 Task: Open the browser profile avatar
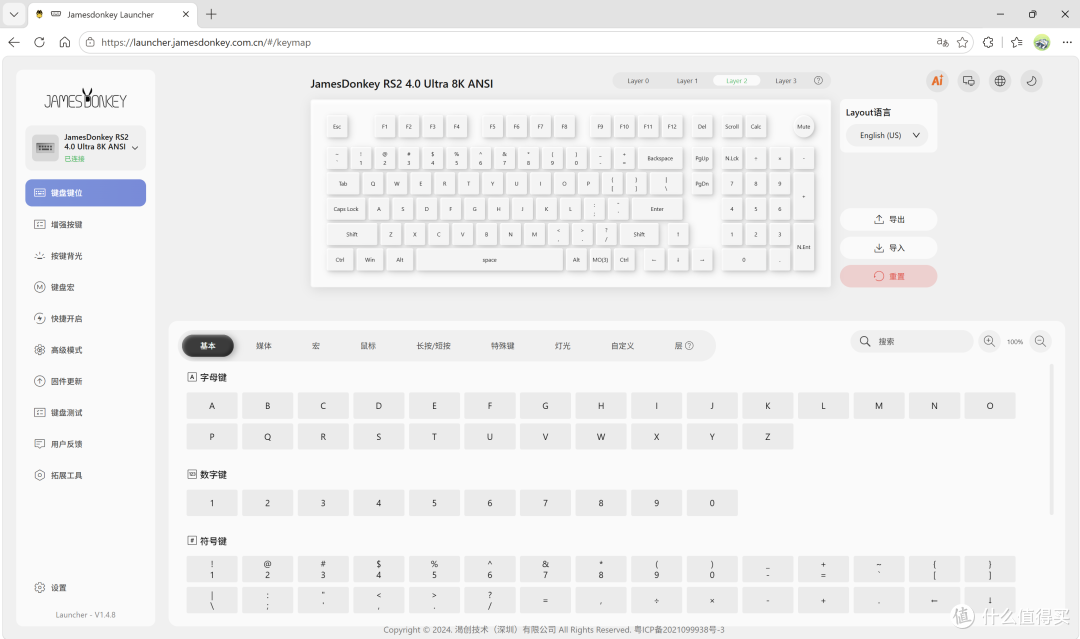click(1041, 42)
